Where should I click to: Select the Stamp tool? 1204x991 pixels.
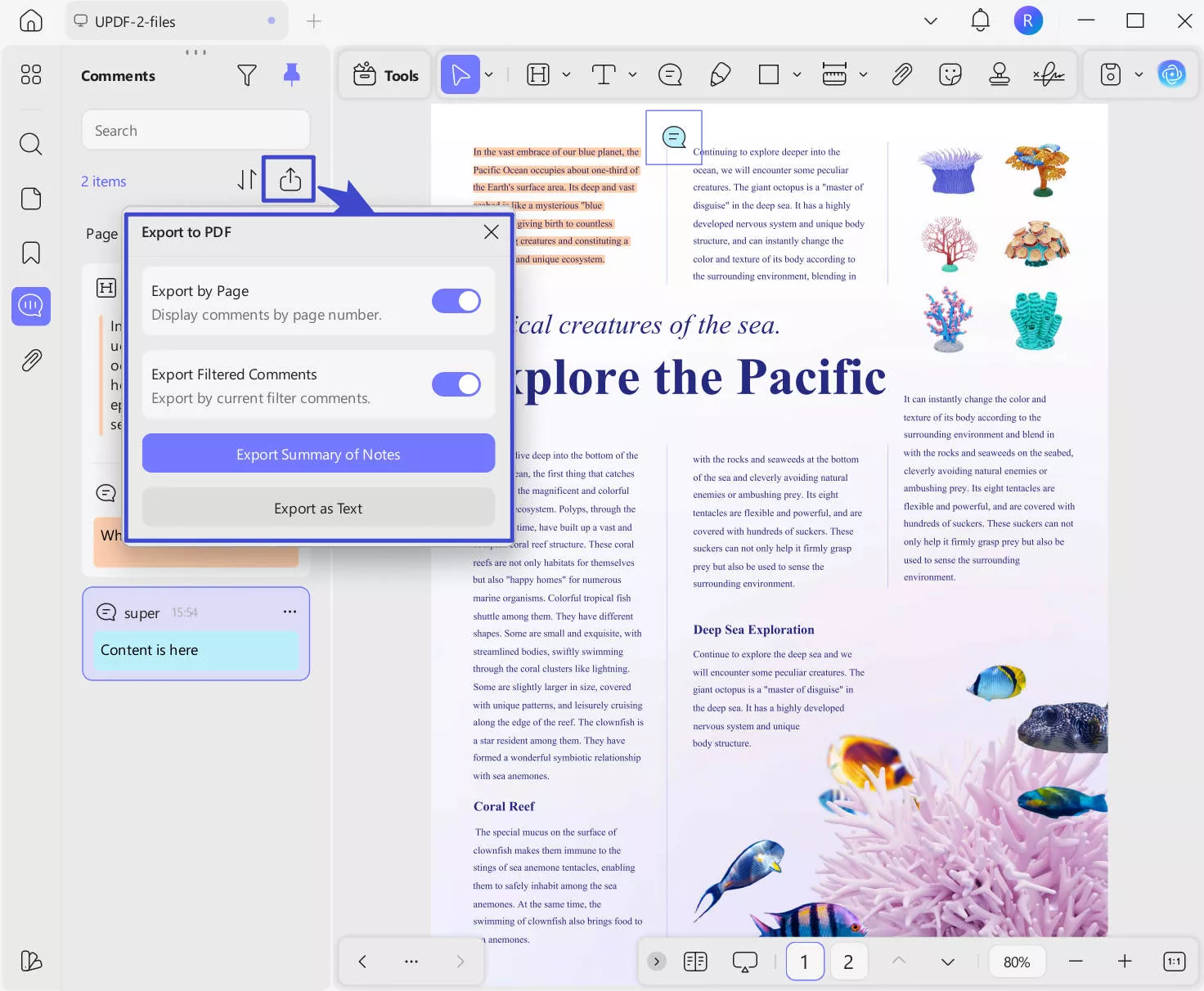(x=999, y=74)
